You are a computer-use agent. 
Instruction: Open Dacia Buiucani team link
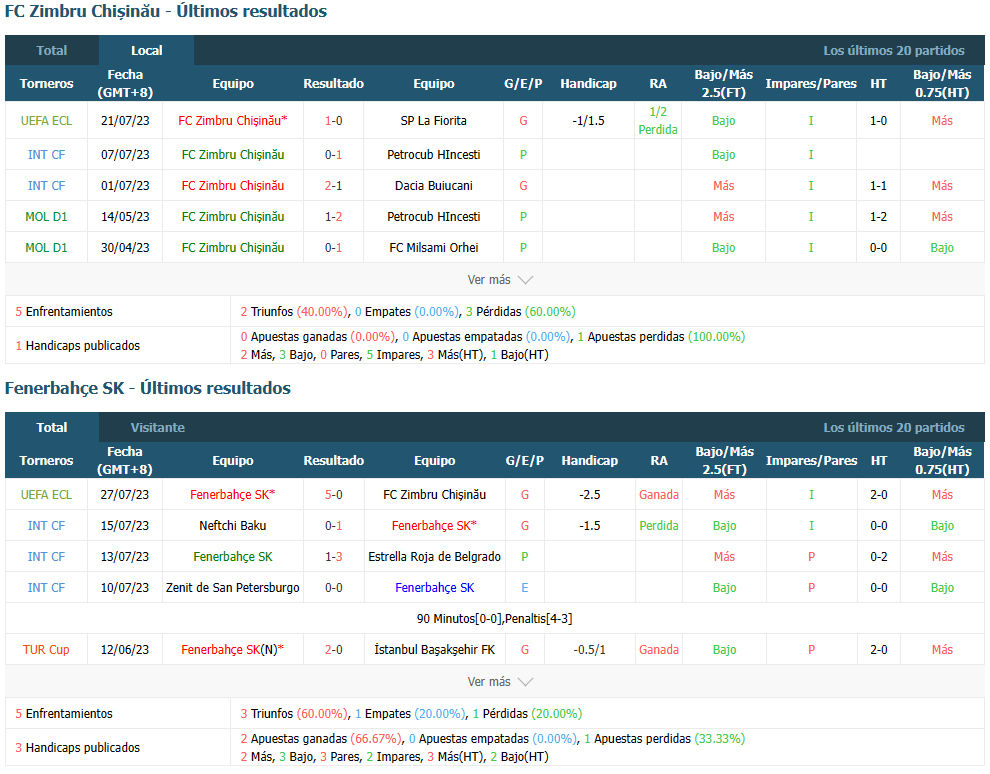pos(434,186)
